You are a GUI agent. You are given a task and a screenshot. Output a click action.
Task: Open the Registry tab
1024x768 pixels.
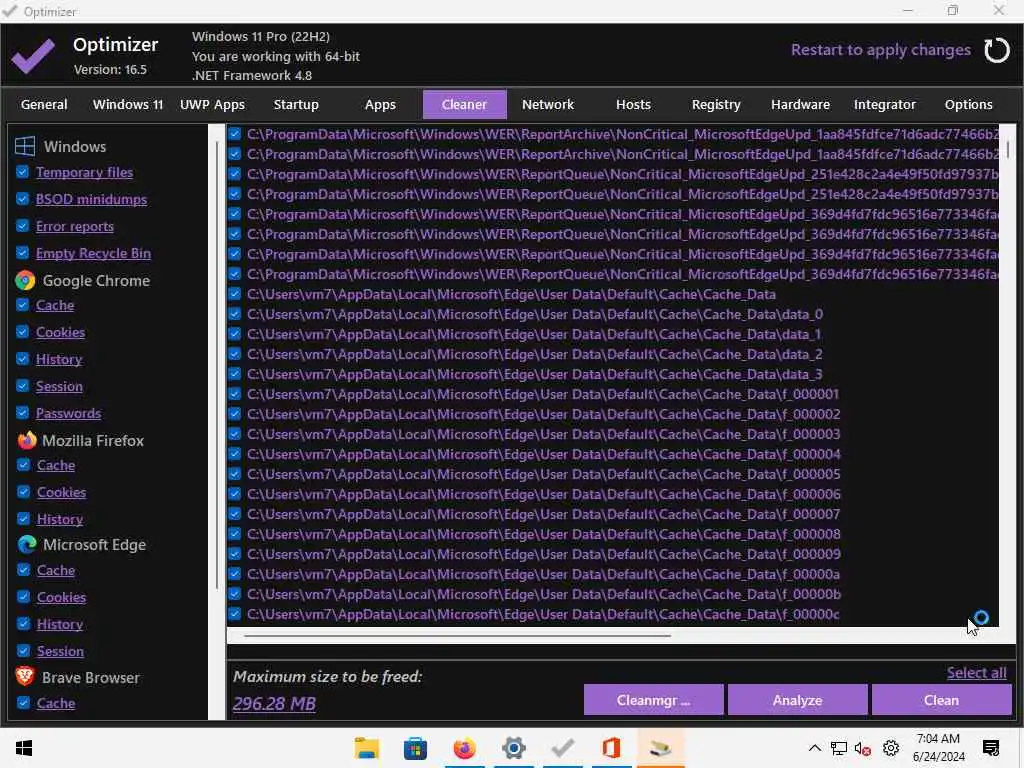tap(716, 104)
